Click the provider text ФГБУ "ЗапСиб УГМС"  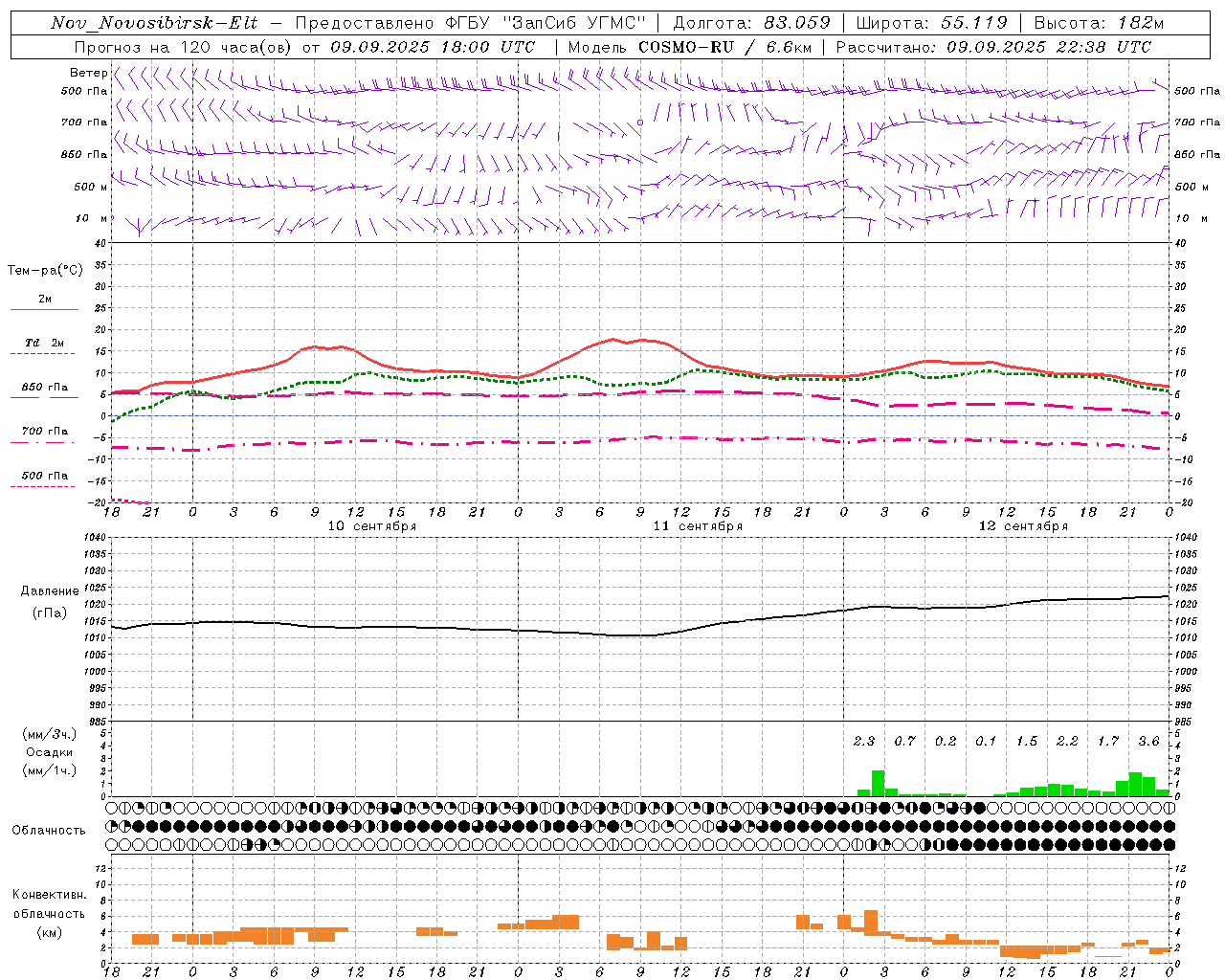(x=547, y=23)
